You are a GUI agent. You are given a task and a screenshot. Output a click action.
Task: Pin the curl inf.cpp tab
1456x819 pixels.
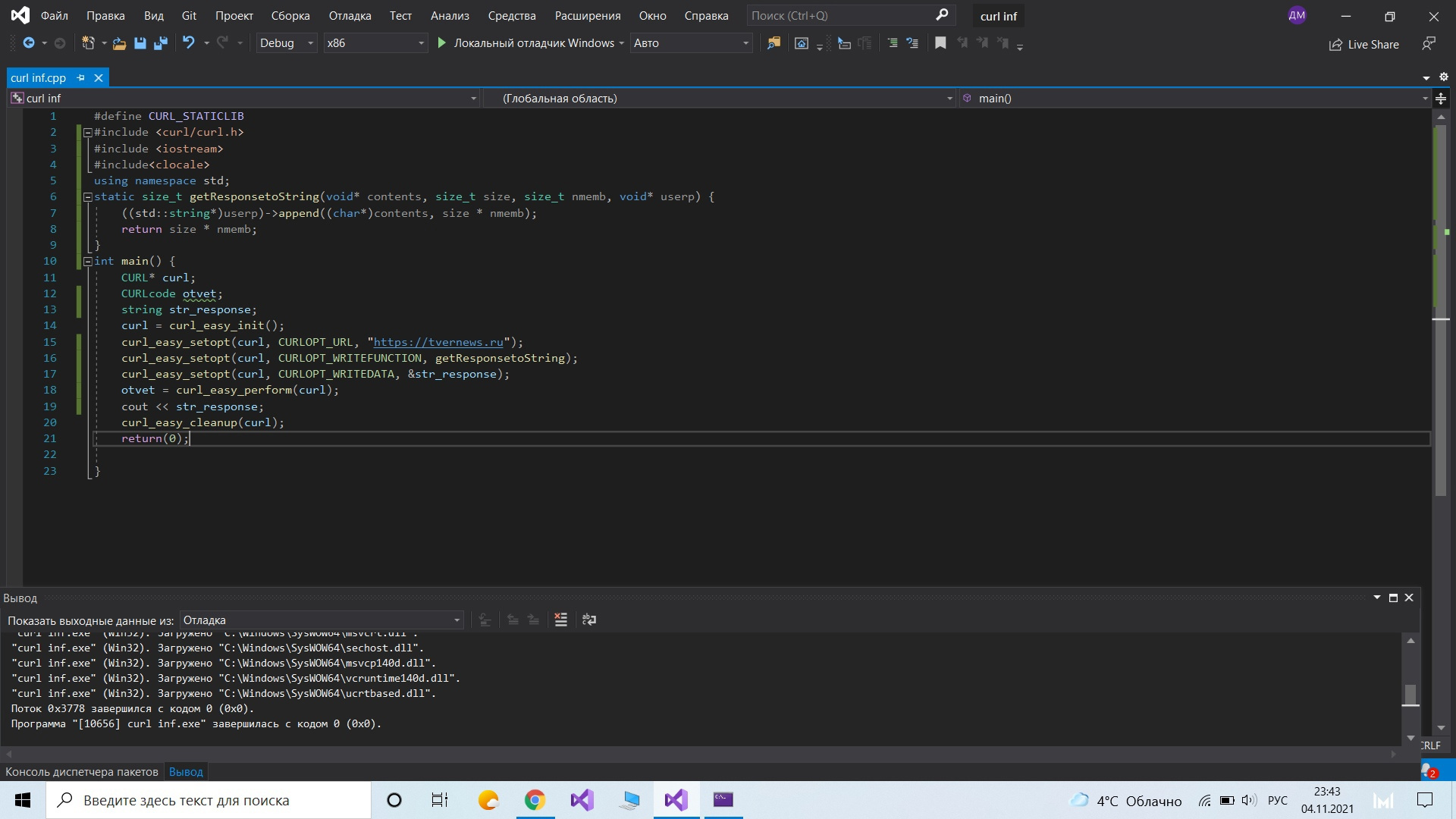click(x=81, y=78)
